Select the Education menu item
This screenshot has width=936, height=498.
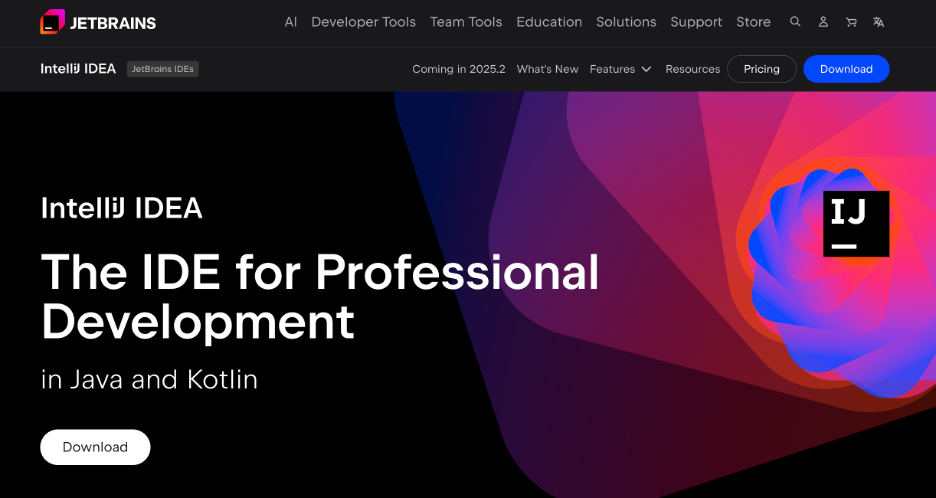[549, 22]
